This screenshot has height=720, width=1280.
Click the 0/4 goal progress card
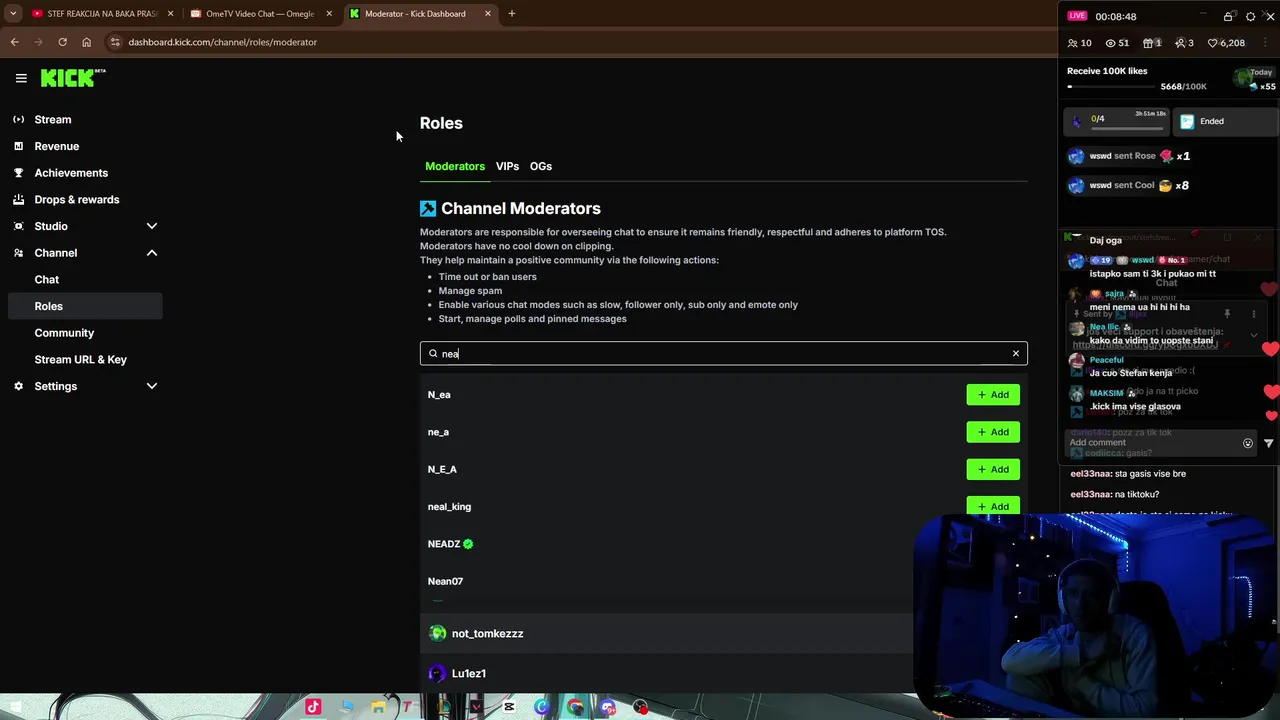click(x=1115, y=122)
